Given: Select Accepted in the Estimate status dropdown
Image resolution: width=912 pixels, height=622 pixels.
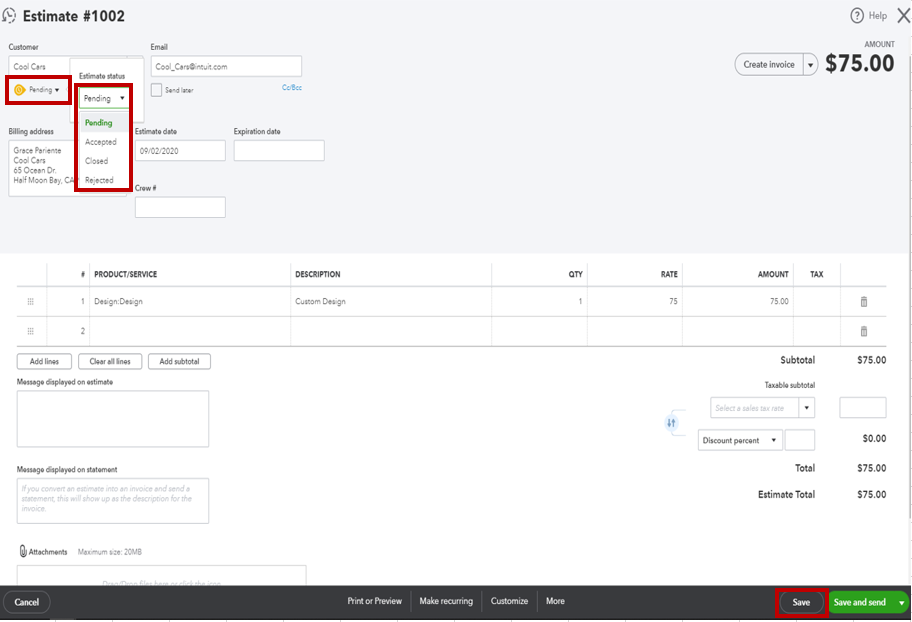Looking at the screenshot, I should coord(102,141).
